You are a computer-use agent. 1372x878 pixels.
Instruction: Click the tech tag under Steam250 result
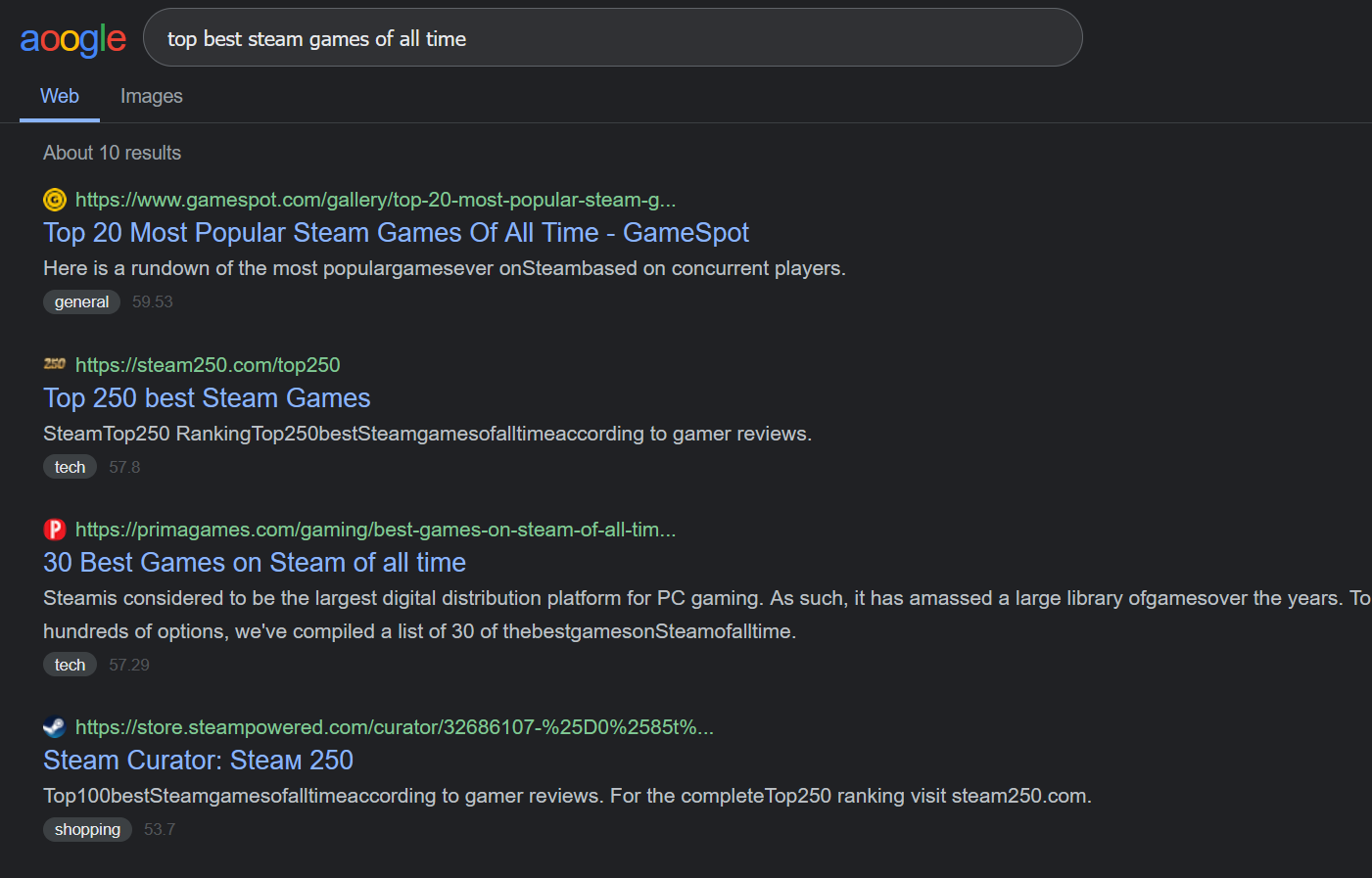click(x=70, y=468)
